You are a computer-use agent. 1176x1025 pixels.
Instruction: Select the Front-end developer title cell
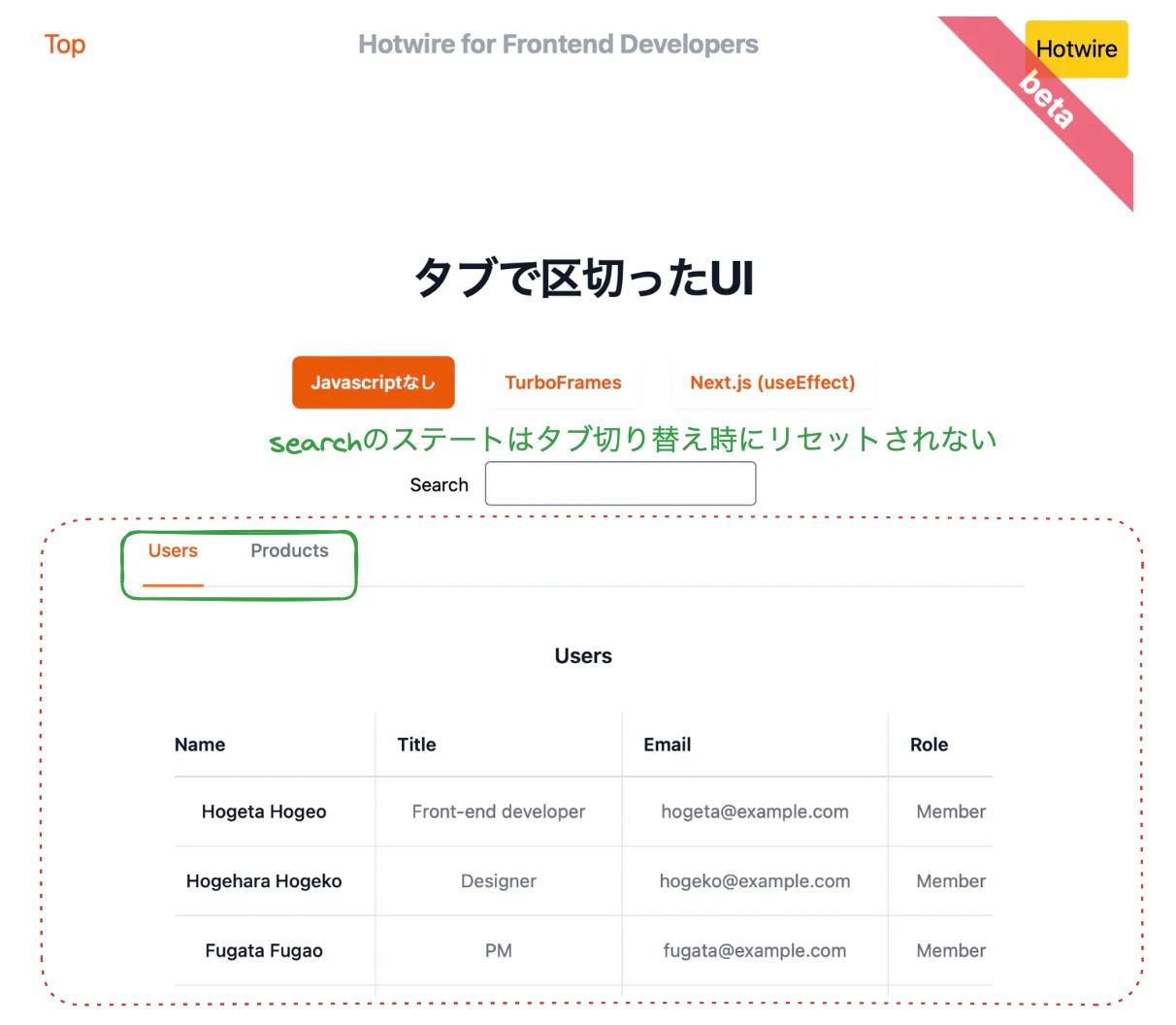499,811
